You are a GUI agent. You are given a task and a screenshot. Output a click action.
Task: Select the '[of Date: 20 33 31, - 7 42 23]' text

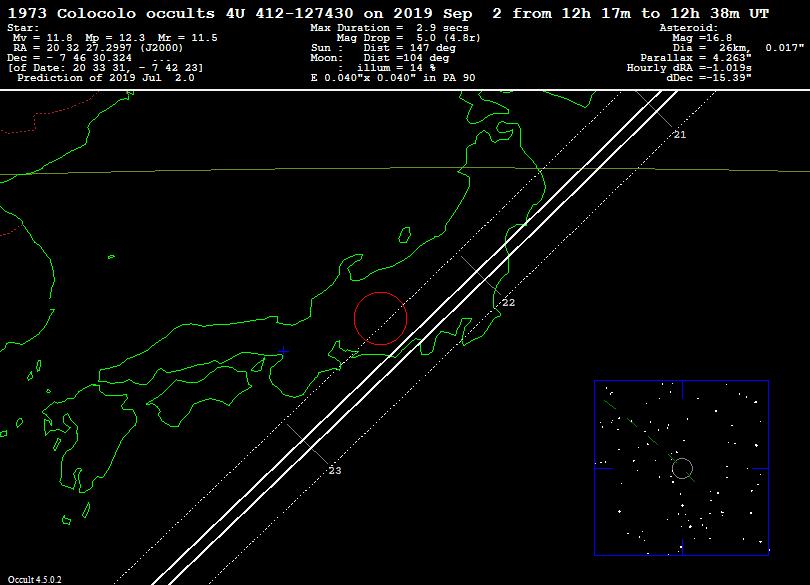coord(105,68)
